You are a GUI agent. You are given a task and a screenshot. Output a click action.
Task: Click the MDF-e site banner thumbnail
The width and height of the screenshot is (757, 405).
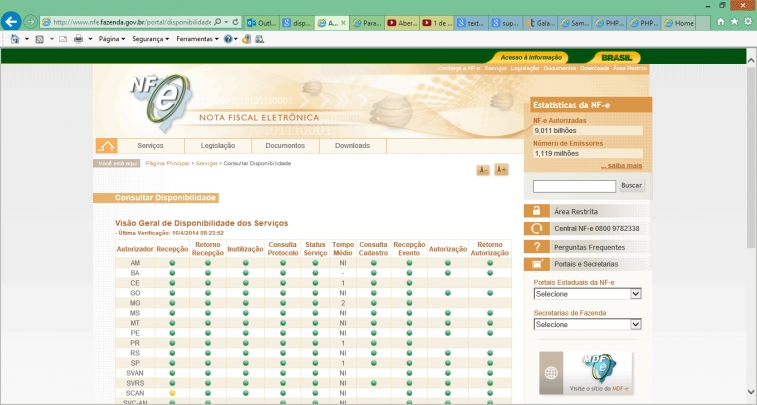click(585, 372)
